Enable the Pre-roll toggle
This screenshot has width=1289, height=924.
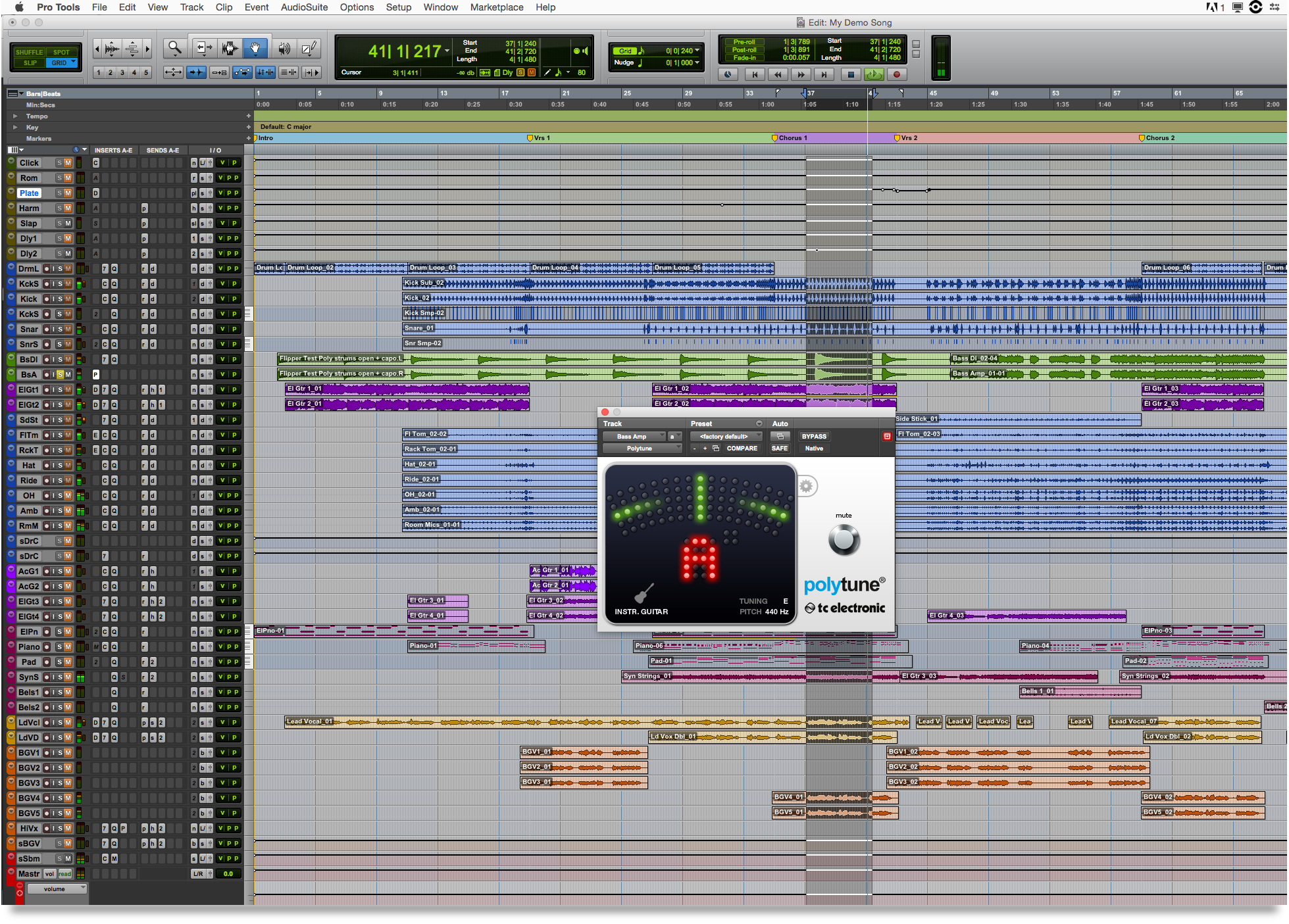pyautogui.click(x=744, y=41)
